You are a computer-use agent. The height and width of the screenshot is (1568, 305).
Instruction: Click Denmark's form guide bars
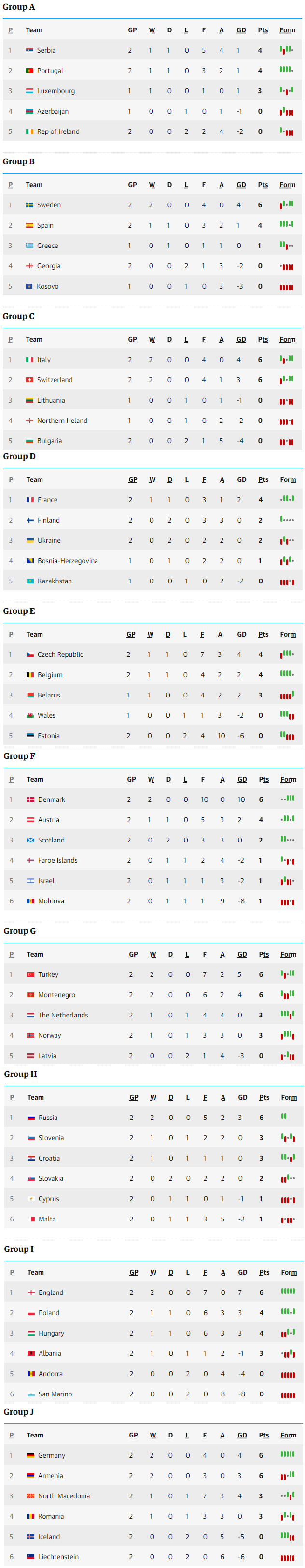pyautogui.click(x=288, y=799)
